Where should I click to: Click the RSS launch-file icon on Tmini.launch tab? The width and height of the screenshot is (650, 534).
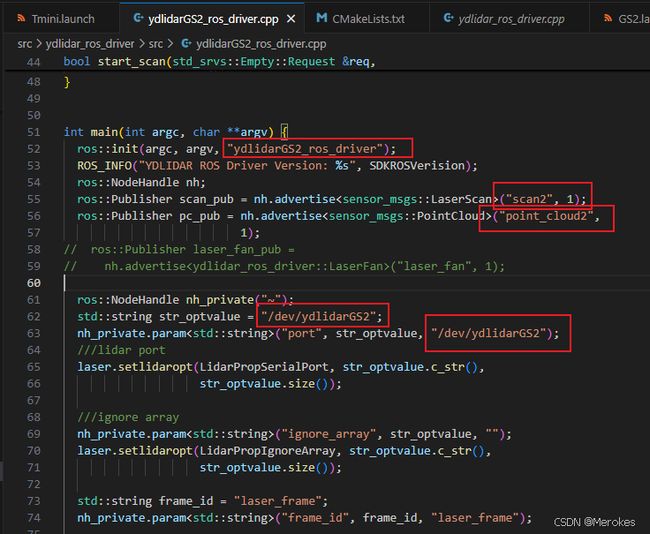pos(21,18)
